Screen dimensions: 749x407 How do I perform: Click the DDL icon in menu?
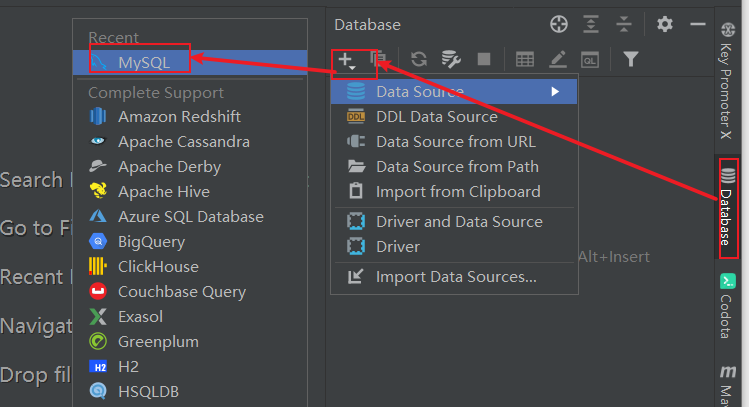click(356, 116)
